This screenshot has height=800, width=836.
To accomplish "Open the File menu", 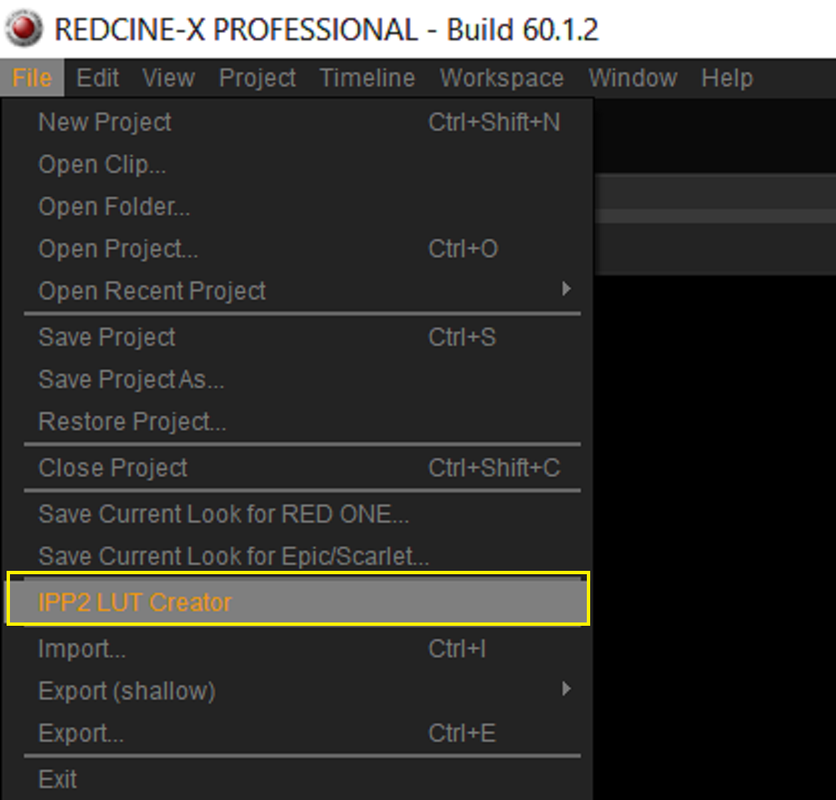I will (x=32, y=78).
